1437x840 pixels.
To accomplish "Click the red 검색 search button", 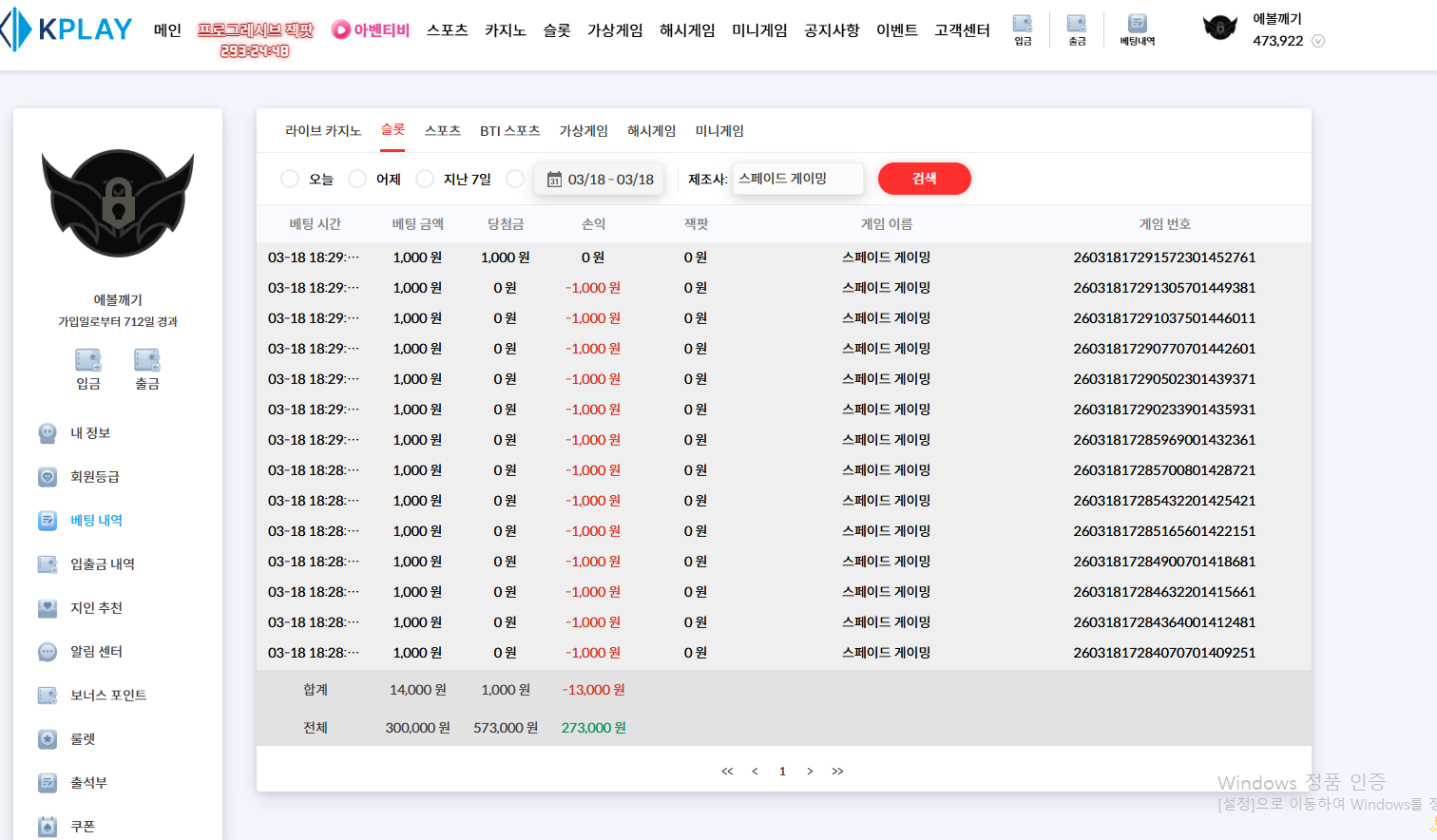I will tap(924, 179).
